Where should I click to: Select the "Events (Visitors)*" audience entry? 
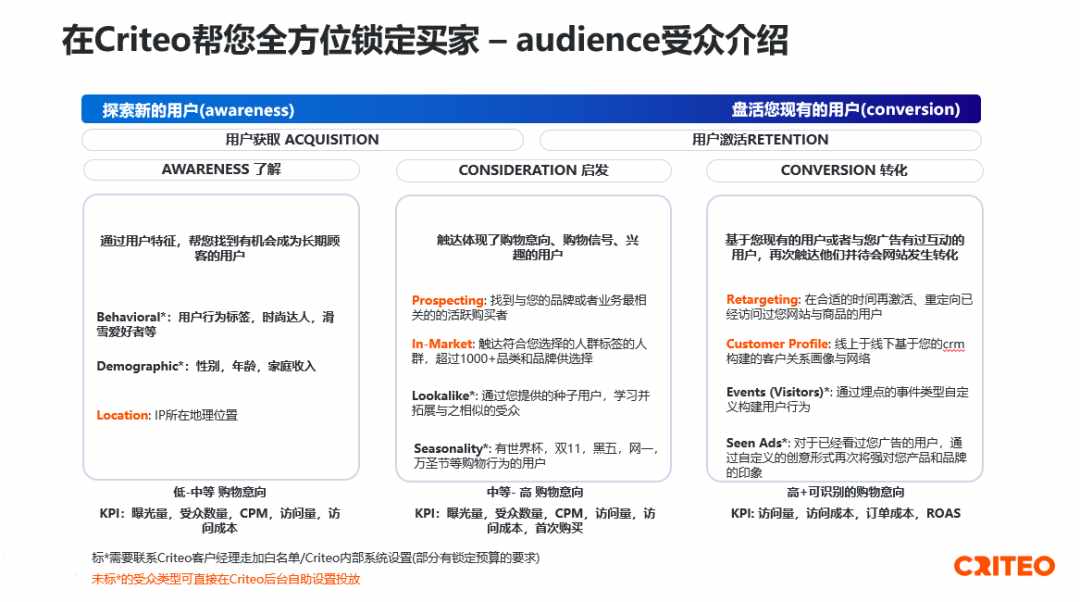click(847, 399)
